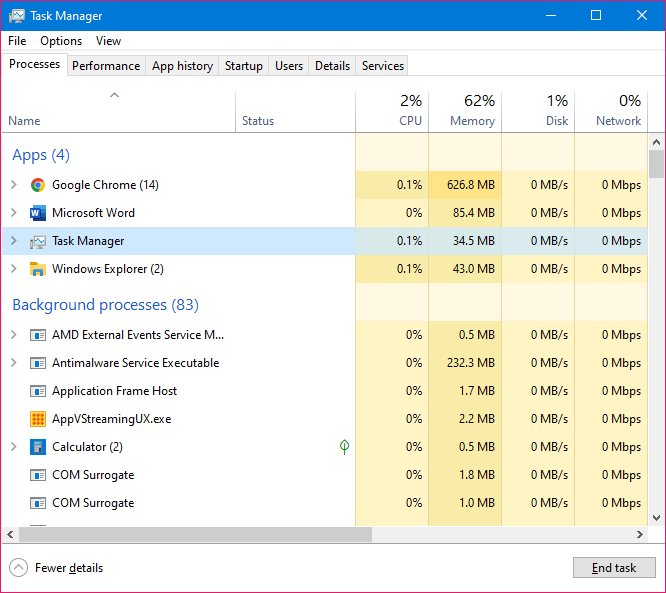This screenshot has width=666, height=593.
Task: Click the Antimalware Service Executable icon
Action: (x=38, y=363)
